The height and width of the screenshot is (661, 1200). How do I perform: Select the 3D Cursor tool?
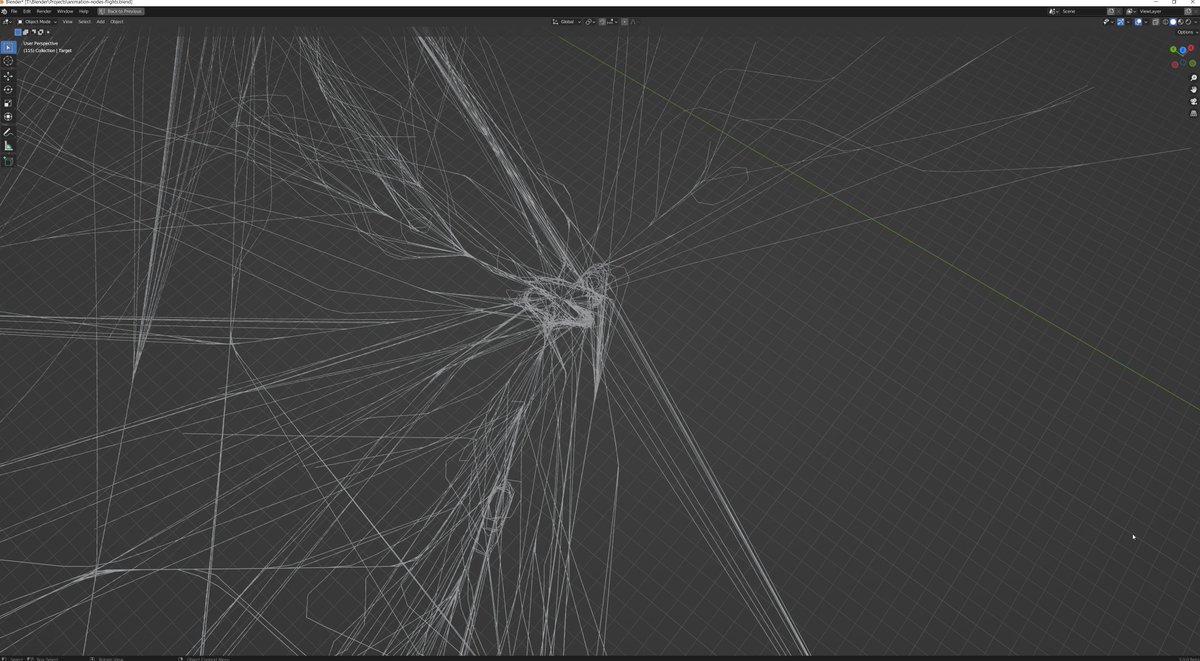pos(8,61)
